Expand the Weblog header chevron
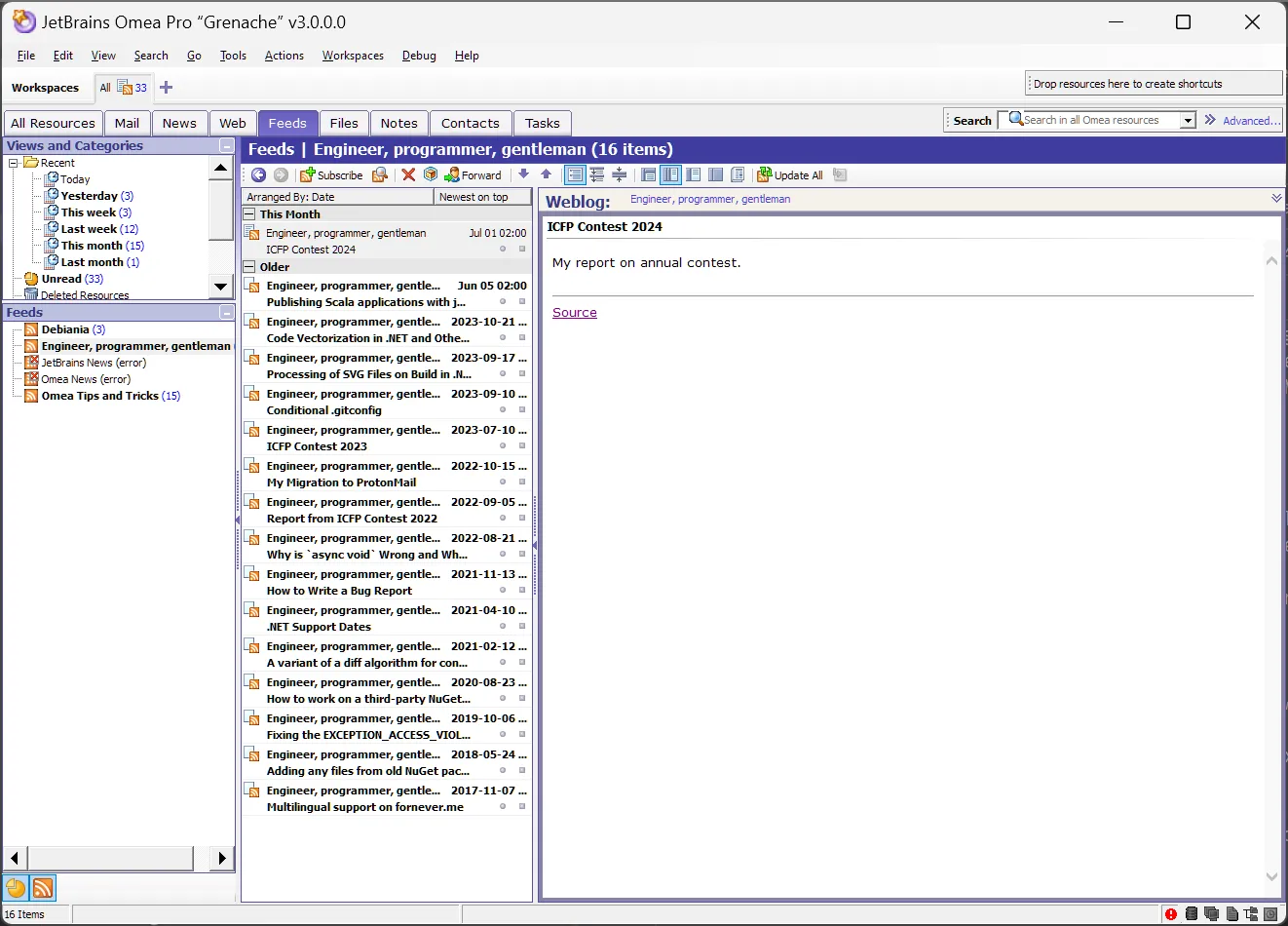The width and height of the screenshot is (1288, 926). (x=1276, y=198)
